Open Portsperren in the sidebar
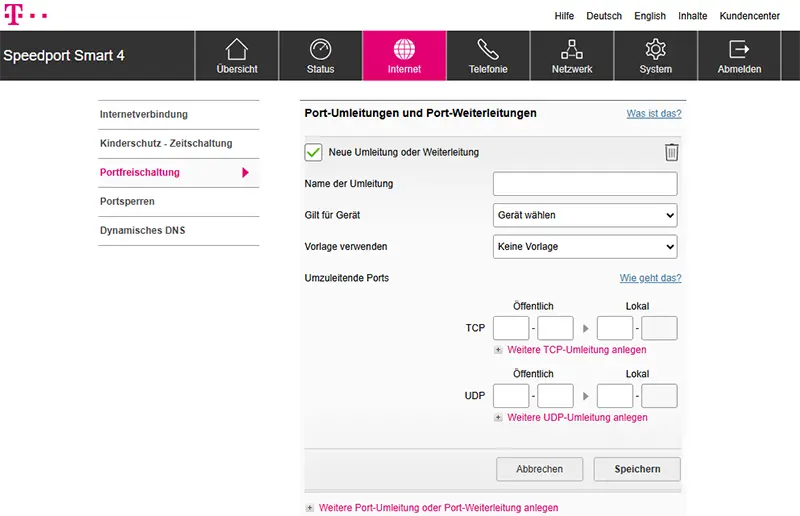The width and height of the screenshot is (800, 516). coord(127,202)
